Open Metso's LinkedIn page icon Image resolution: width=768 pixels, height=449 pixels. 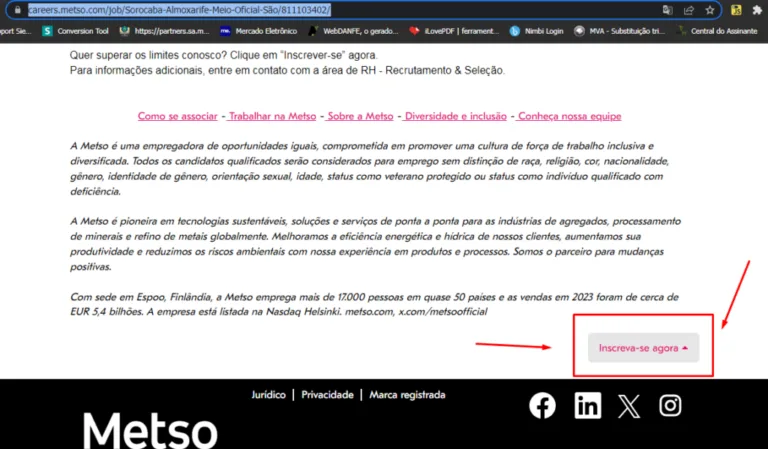587,405
